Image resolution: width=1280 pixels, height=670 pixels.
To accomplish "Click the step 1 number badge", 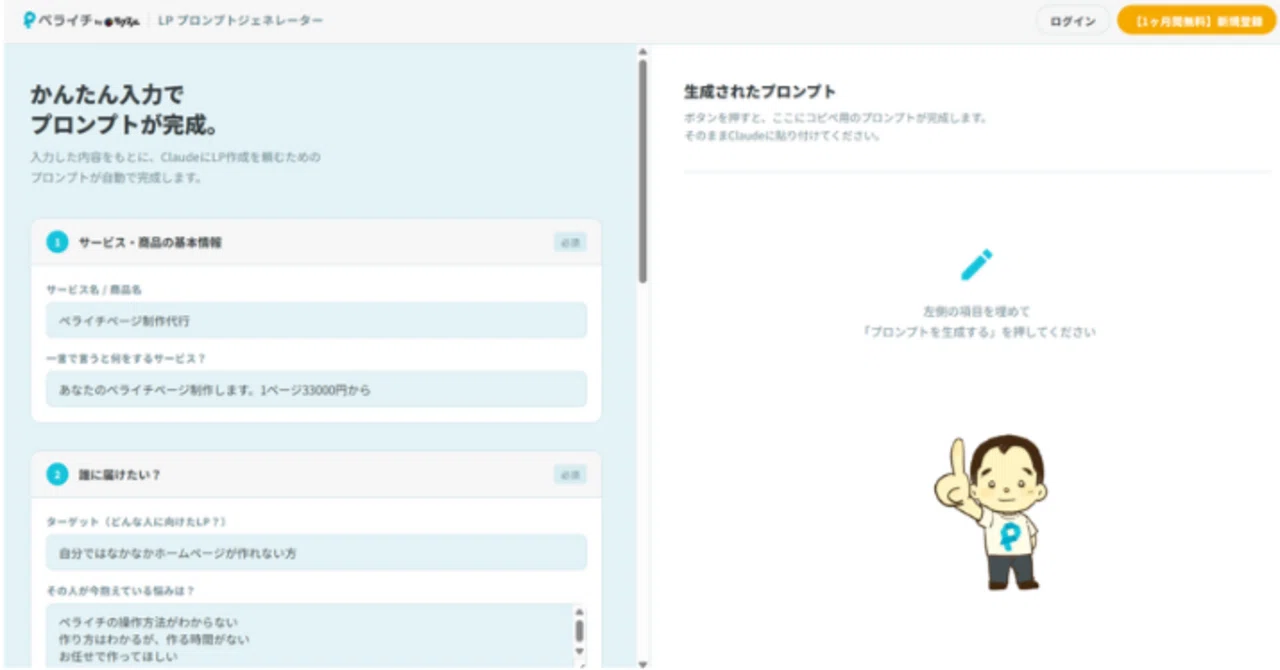I will 57,242.
